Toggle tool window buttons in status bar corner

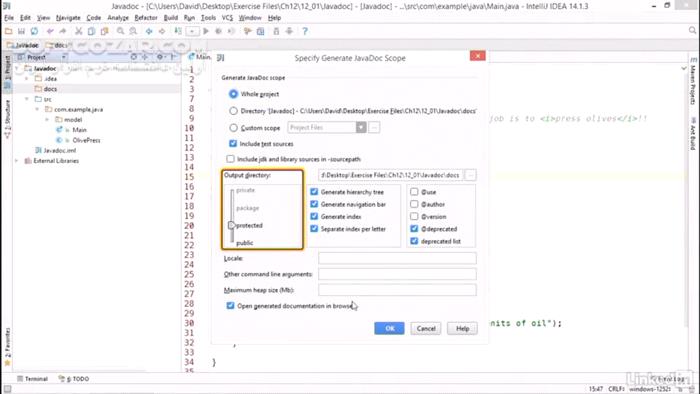[8, 389]
